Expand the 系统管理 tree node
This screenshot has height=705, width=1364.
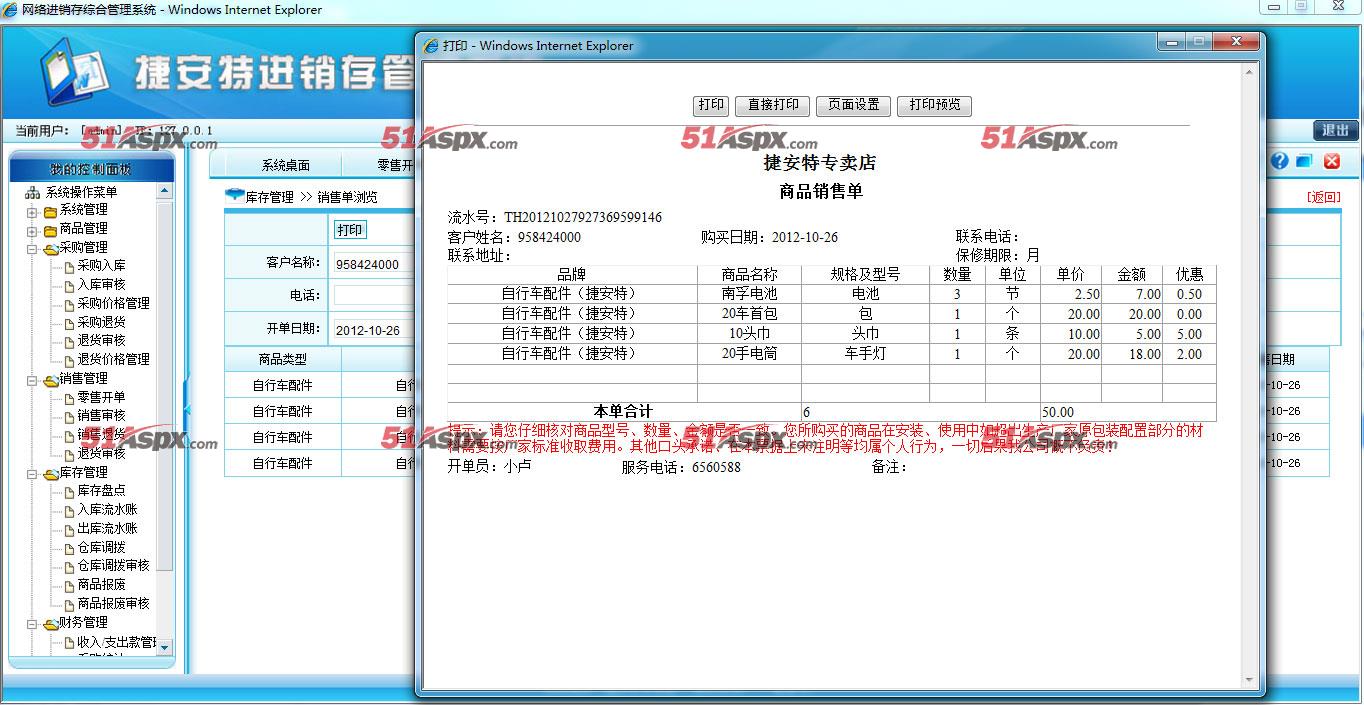[x=32, y=212]
